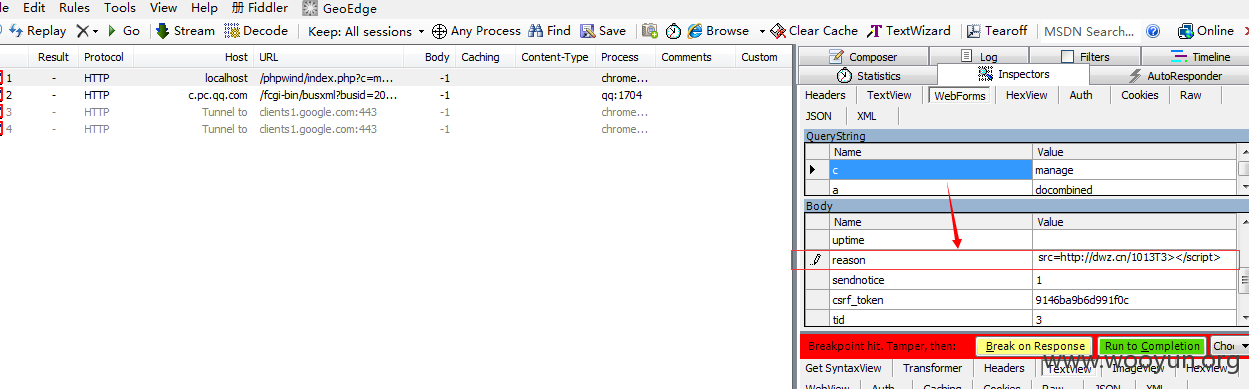Click the Save disk icon
Viewport: 1249px width, 389px height.
[588, 31]
